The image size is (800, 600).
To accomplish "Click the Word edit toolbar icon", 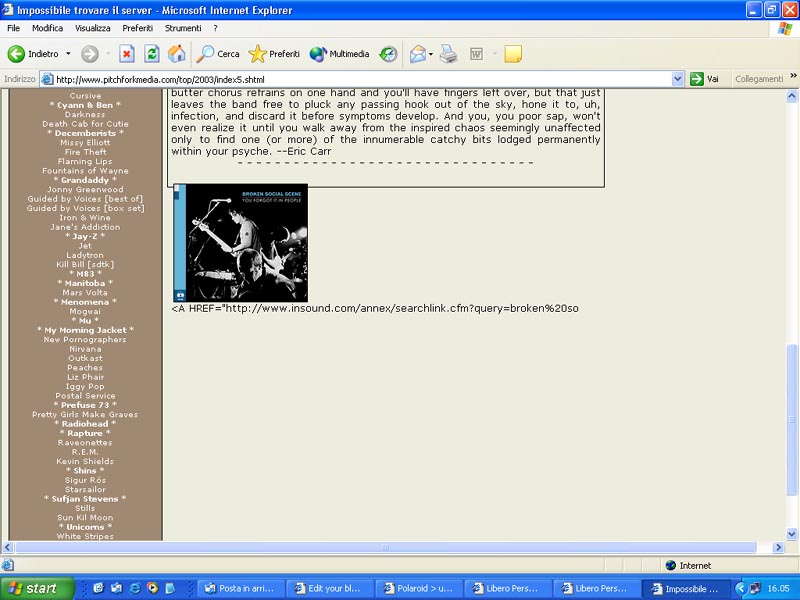I will click(x=477, y=54).
